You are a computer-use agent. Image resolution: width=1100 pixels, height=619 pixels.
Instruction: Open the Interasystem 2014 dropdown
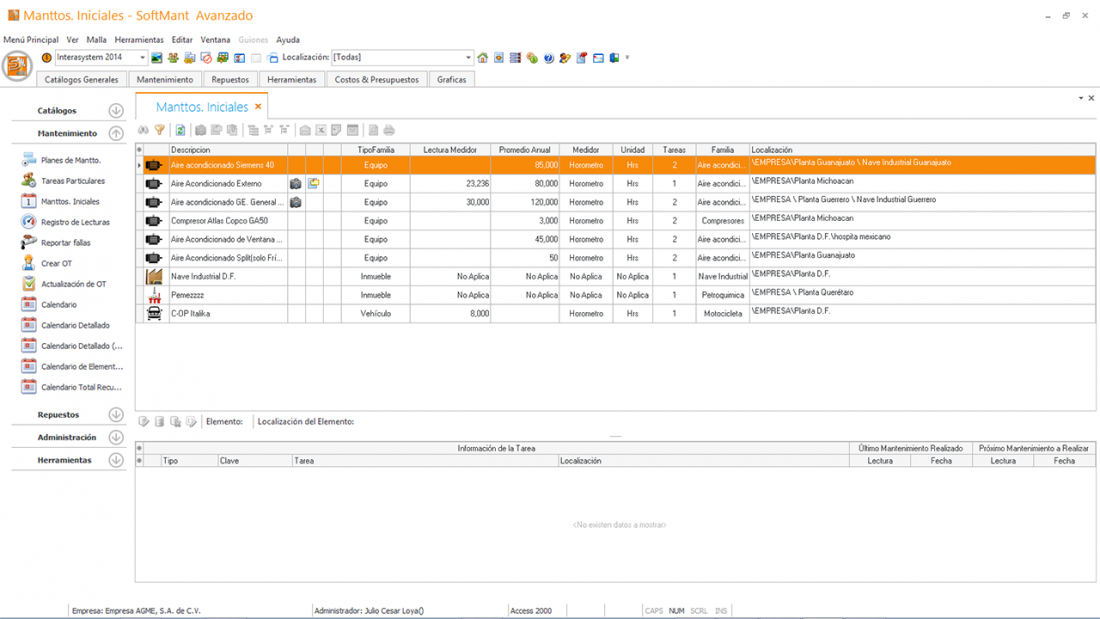142,58
